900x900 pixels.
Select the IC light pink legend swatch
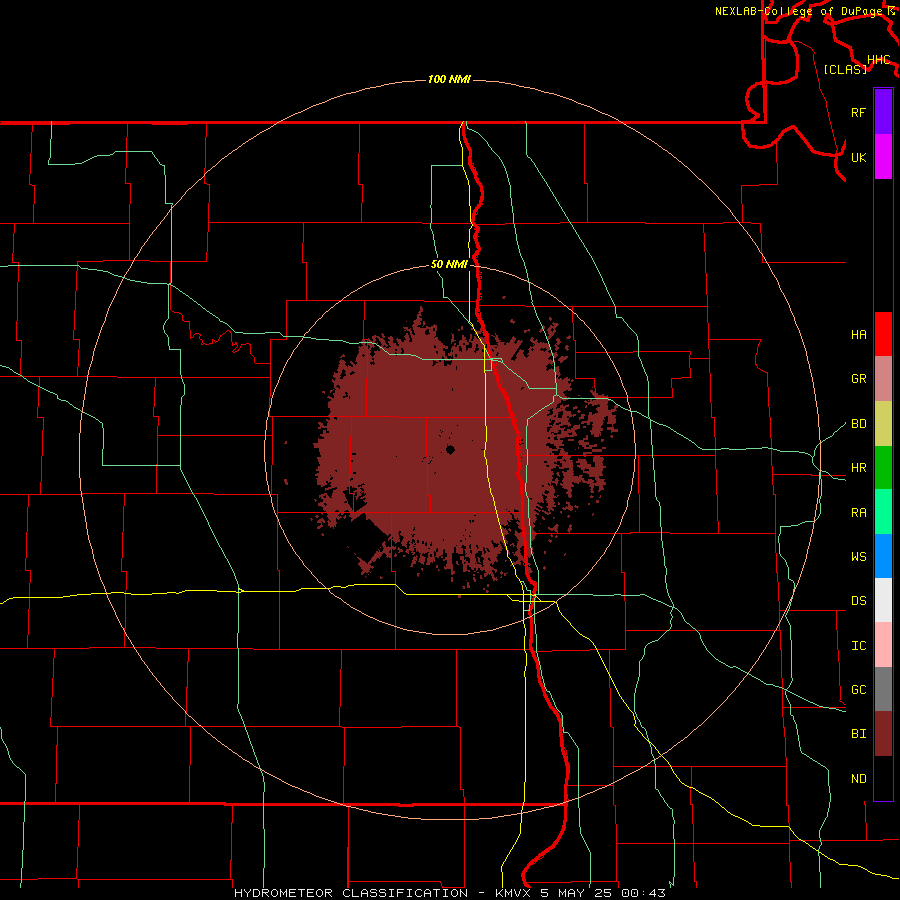point(883,645)
